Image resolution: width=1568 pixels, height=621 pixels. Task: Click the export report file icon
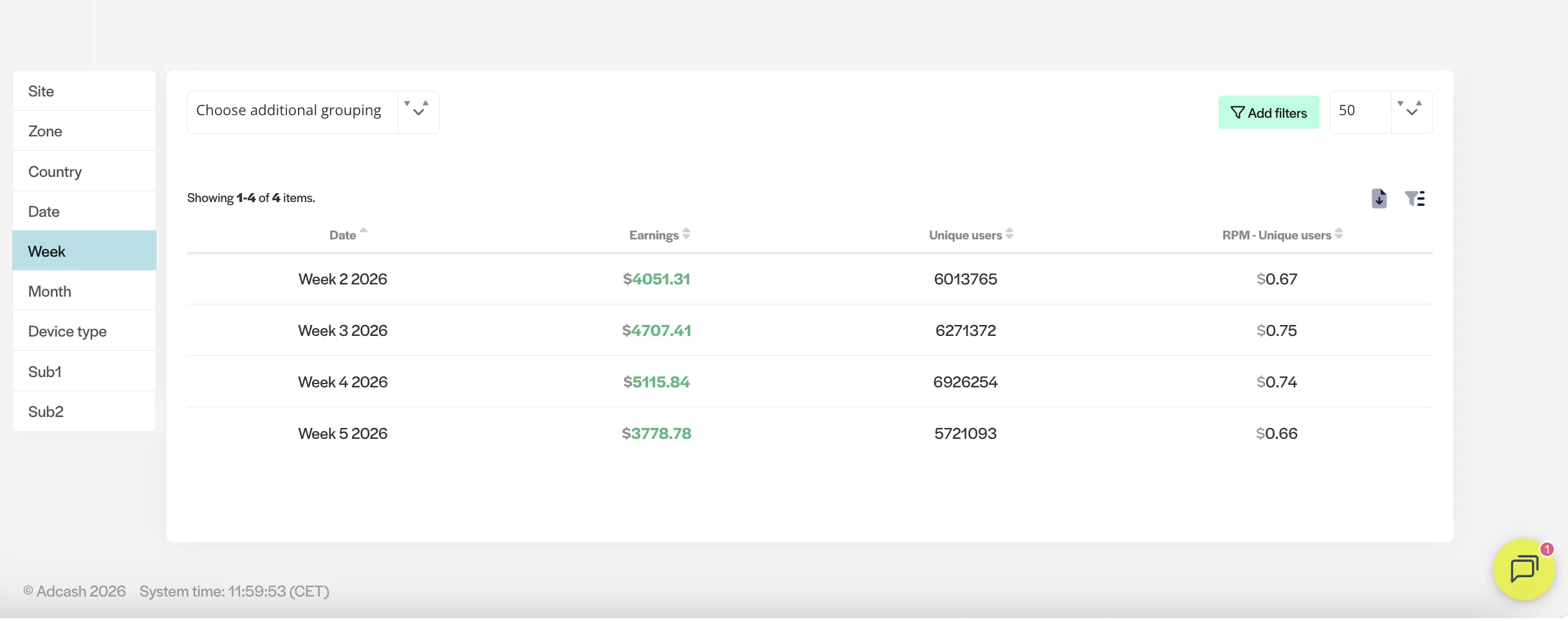[x=1379, y=198]
